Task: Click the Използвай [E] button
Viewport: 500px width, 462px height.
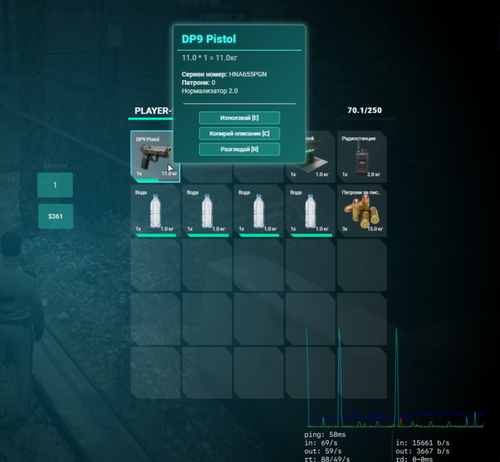Action: click(239, 118)
